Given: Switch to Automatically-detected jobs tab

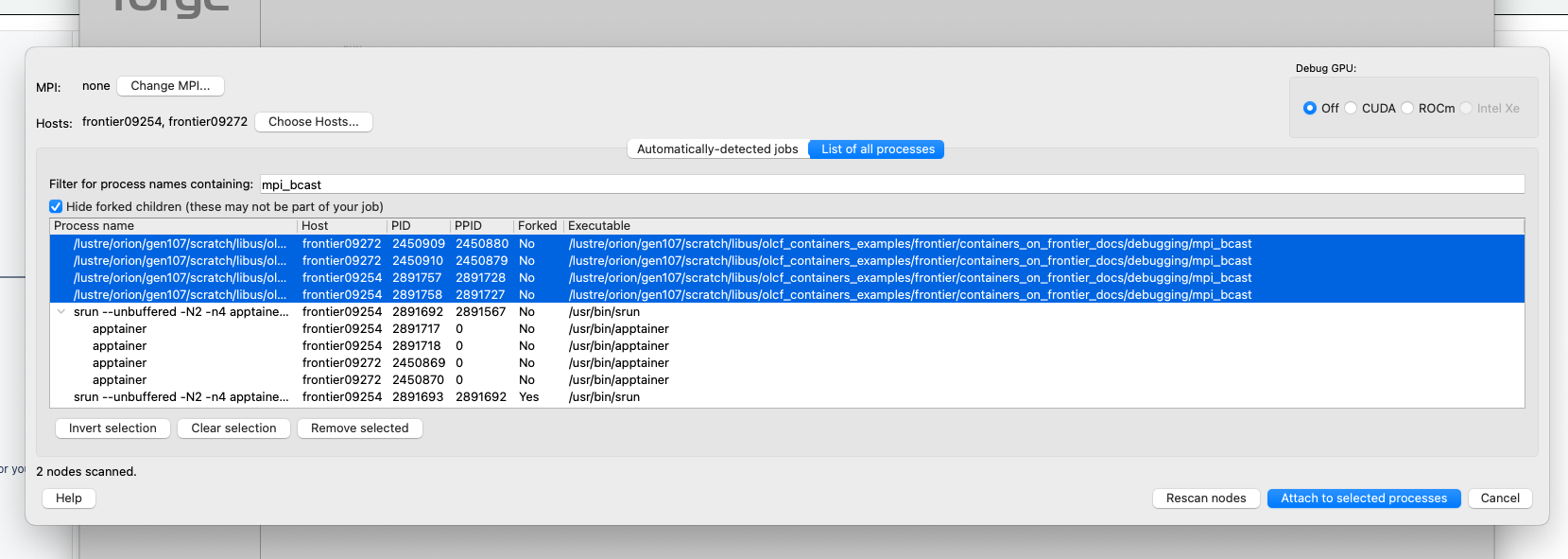Looking at the screenshot, I should (717, 149).
